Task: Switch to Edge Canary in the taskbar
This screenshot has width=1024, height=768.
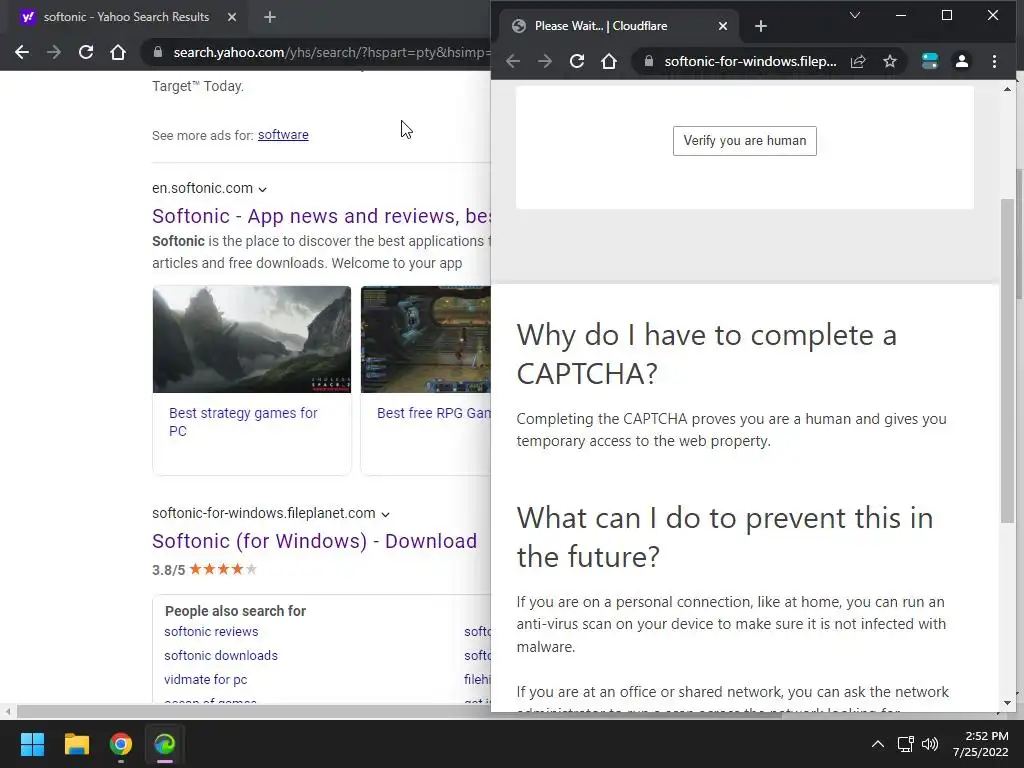Action: tap(165, 744)
